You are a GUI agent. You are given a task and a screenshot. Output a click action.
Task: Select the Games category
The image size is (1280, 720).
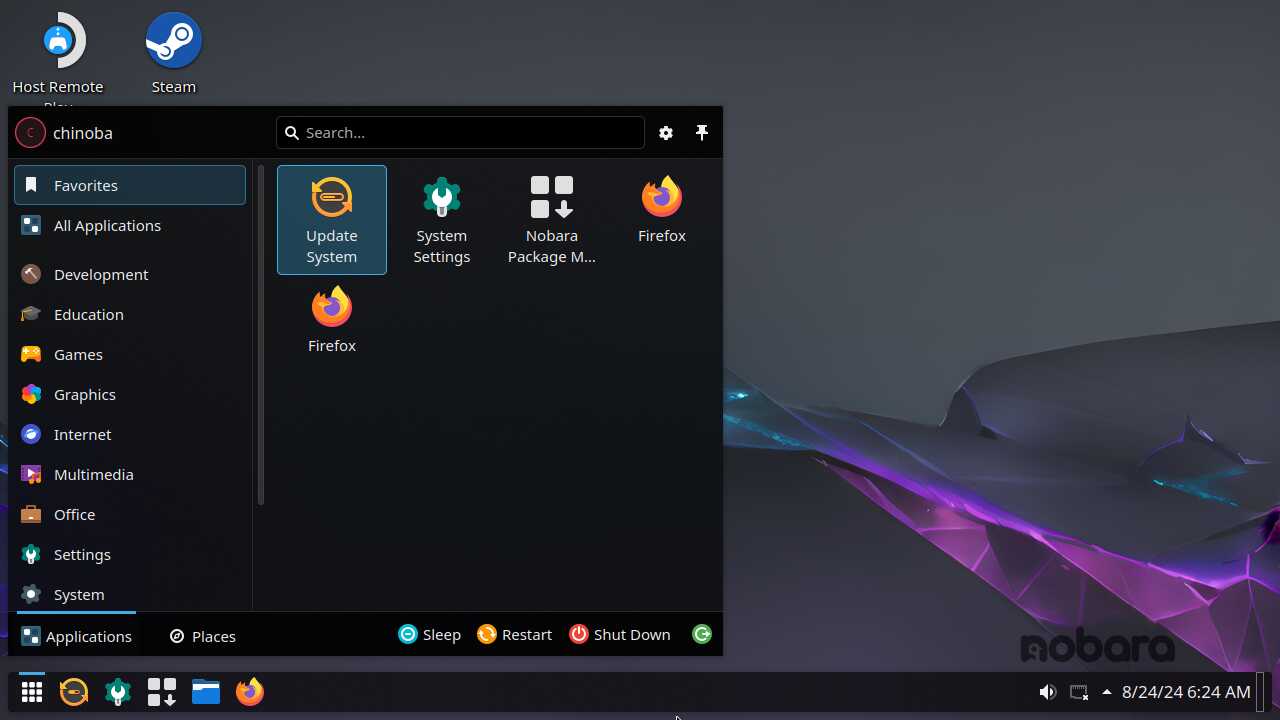[x=130, y=354]
